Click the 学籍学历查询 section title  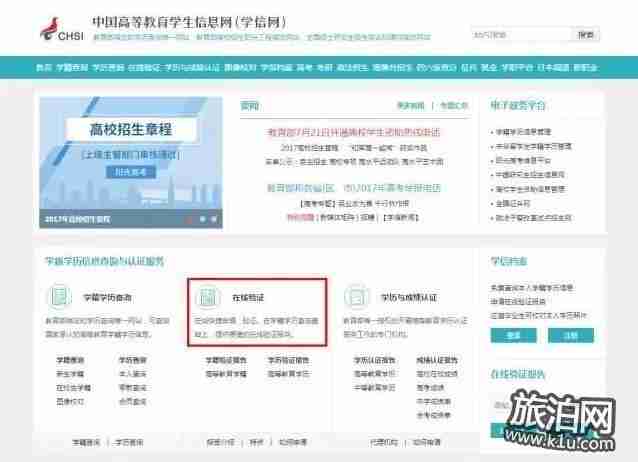pos(107,298)
